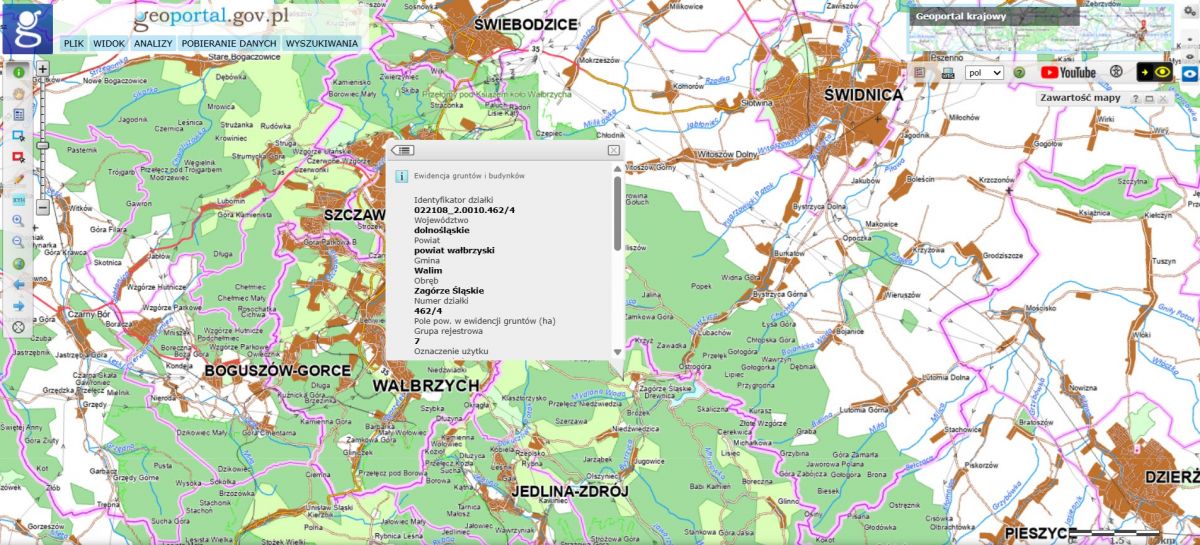Select the green info identification tool
Screen dimensions: 1200x545
pyautogui.click(x=18, y=73)
